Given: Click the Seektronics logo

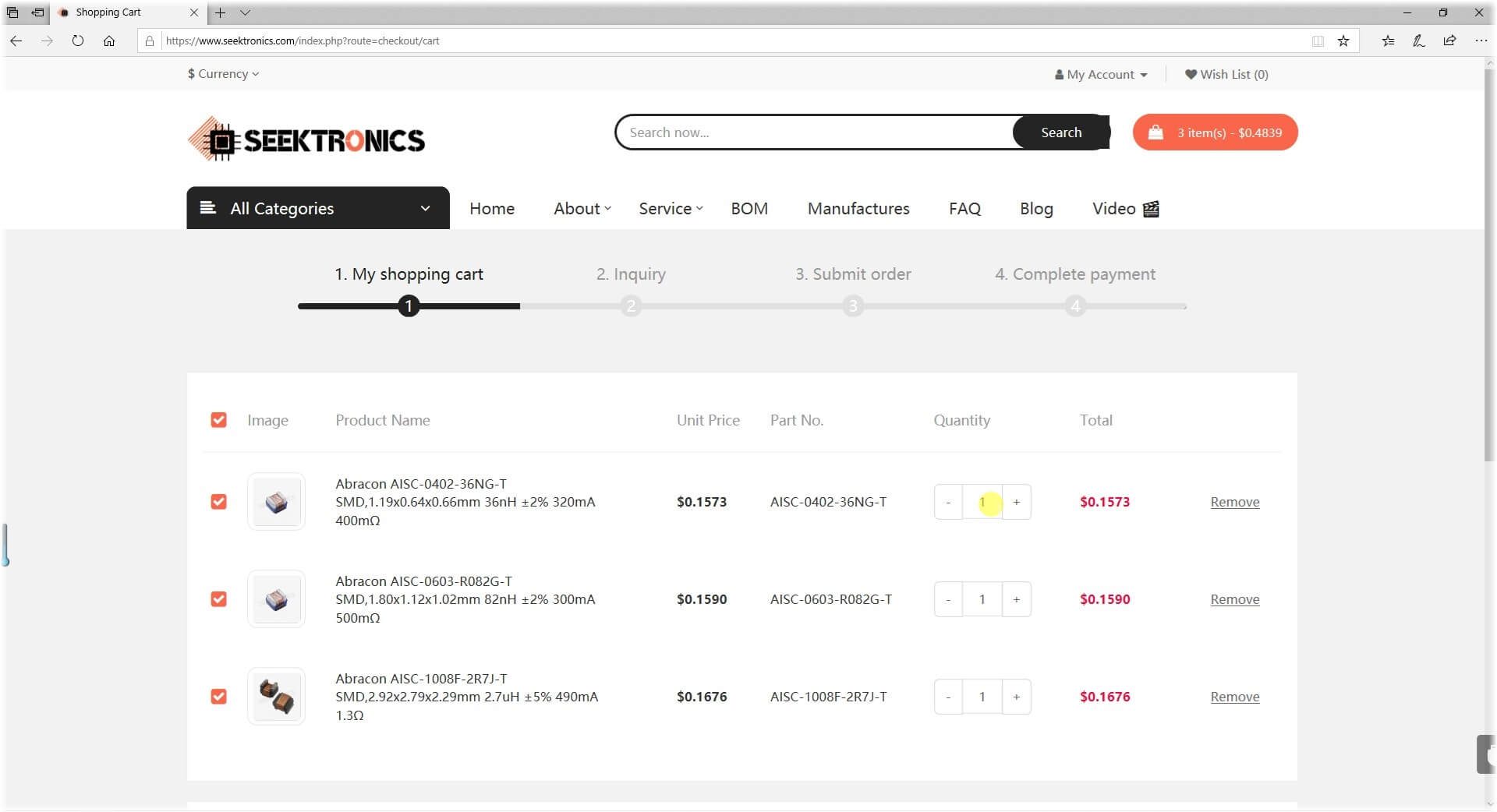Looking at the screenshot, I should pyautogui.click(x=306, y=139).
